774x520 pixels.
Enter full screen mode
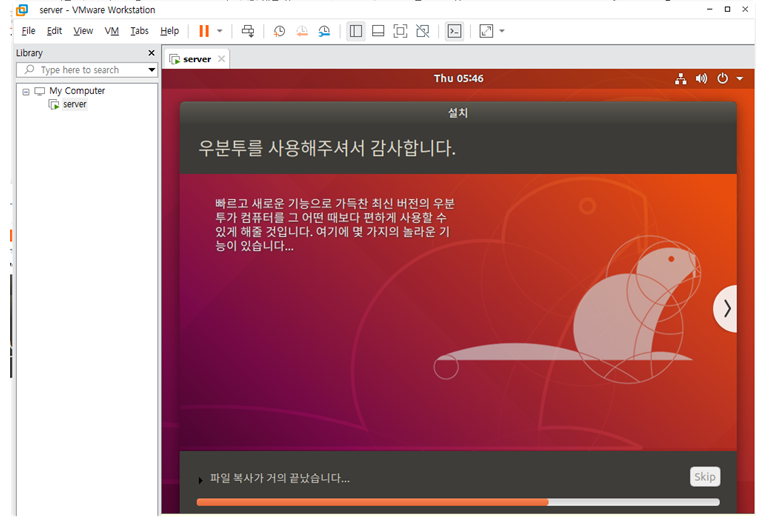tap(400, 31)
